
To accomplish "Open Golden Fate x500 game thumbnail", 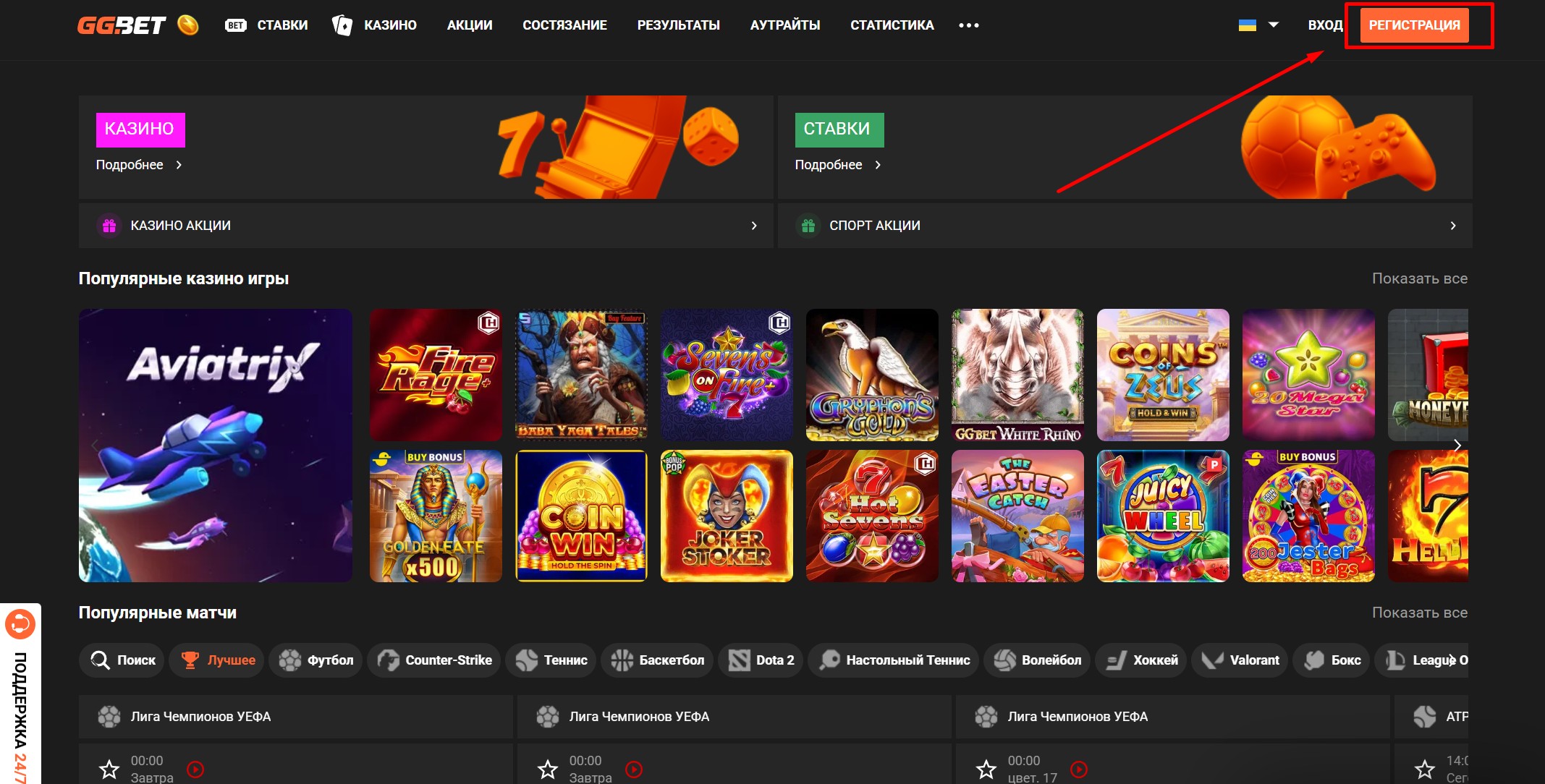I will tap(436, 516).
